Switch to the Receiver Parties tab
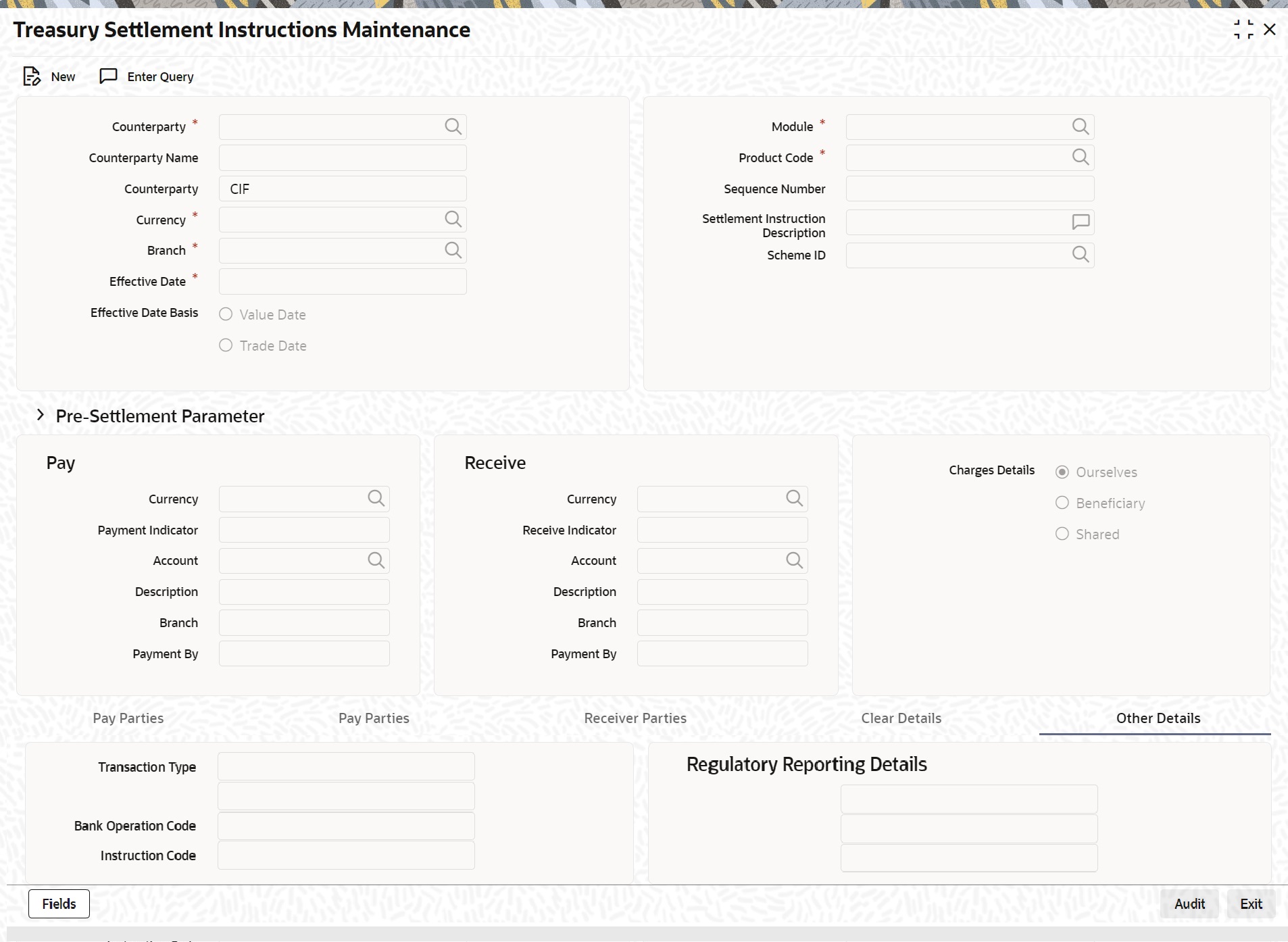 (x=635, y=718)
